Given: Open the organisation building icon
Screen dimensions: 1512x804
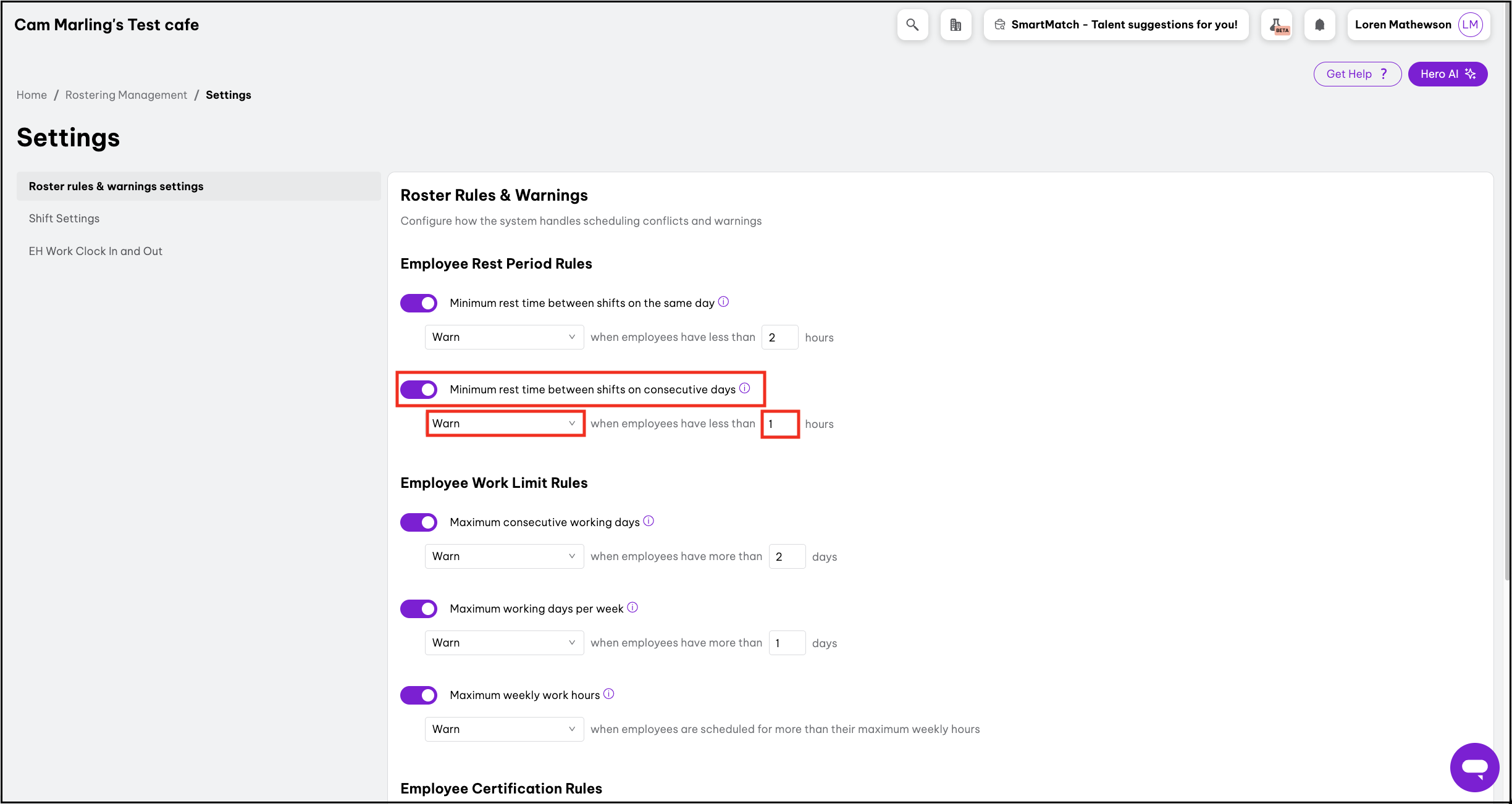Looking at the screenshot, I should pos(955,25).
